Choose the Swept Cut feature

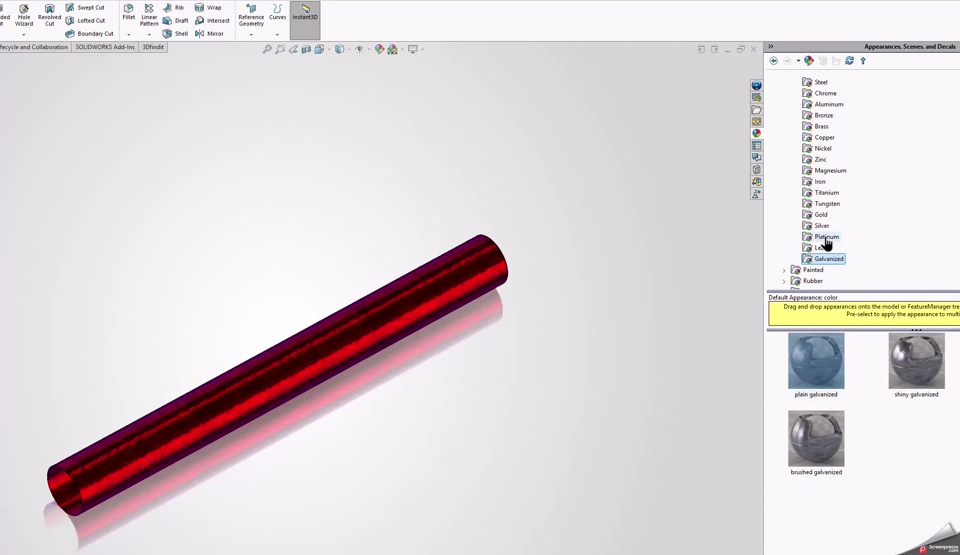pyautogui.click(x=85, y=7)
